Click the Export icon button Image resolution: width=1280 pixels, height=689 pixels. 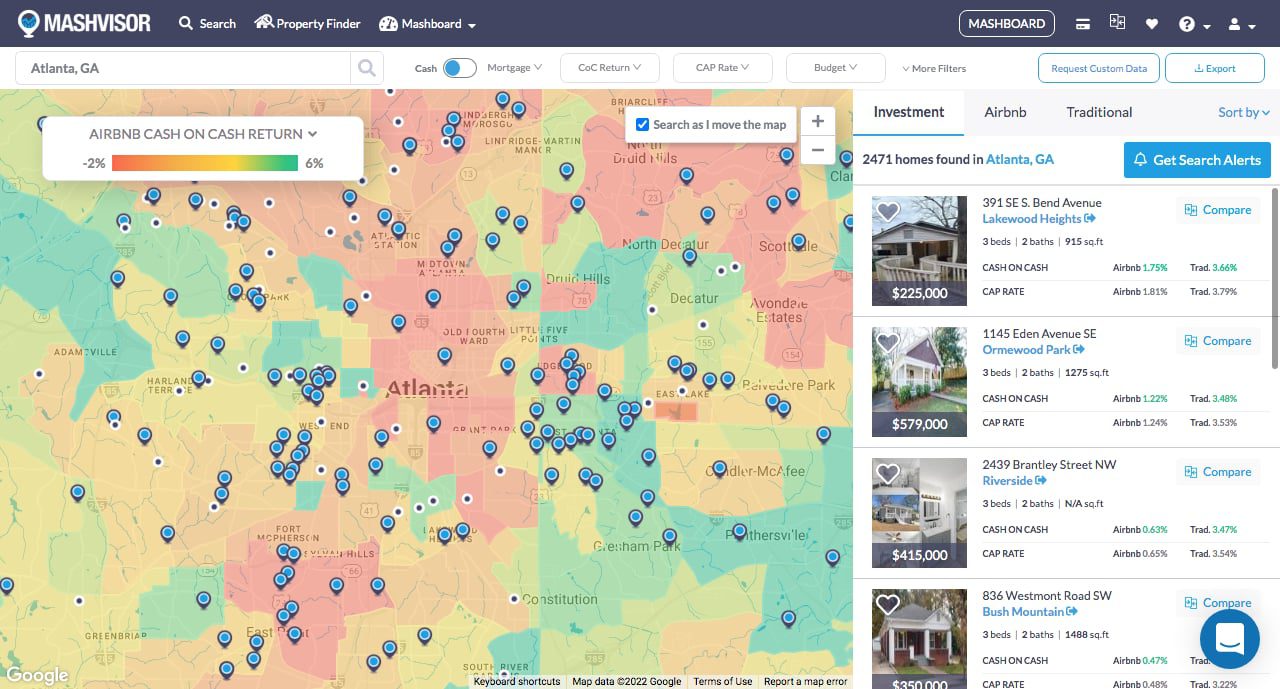[1214, 68]
